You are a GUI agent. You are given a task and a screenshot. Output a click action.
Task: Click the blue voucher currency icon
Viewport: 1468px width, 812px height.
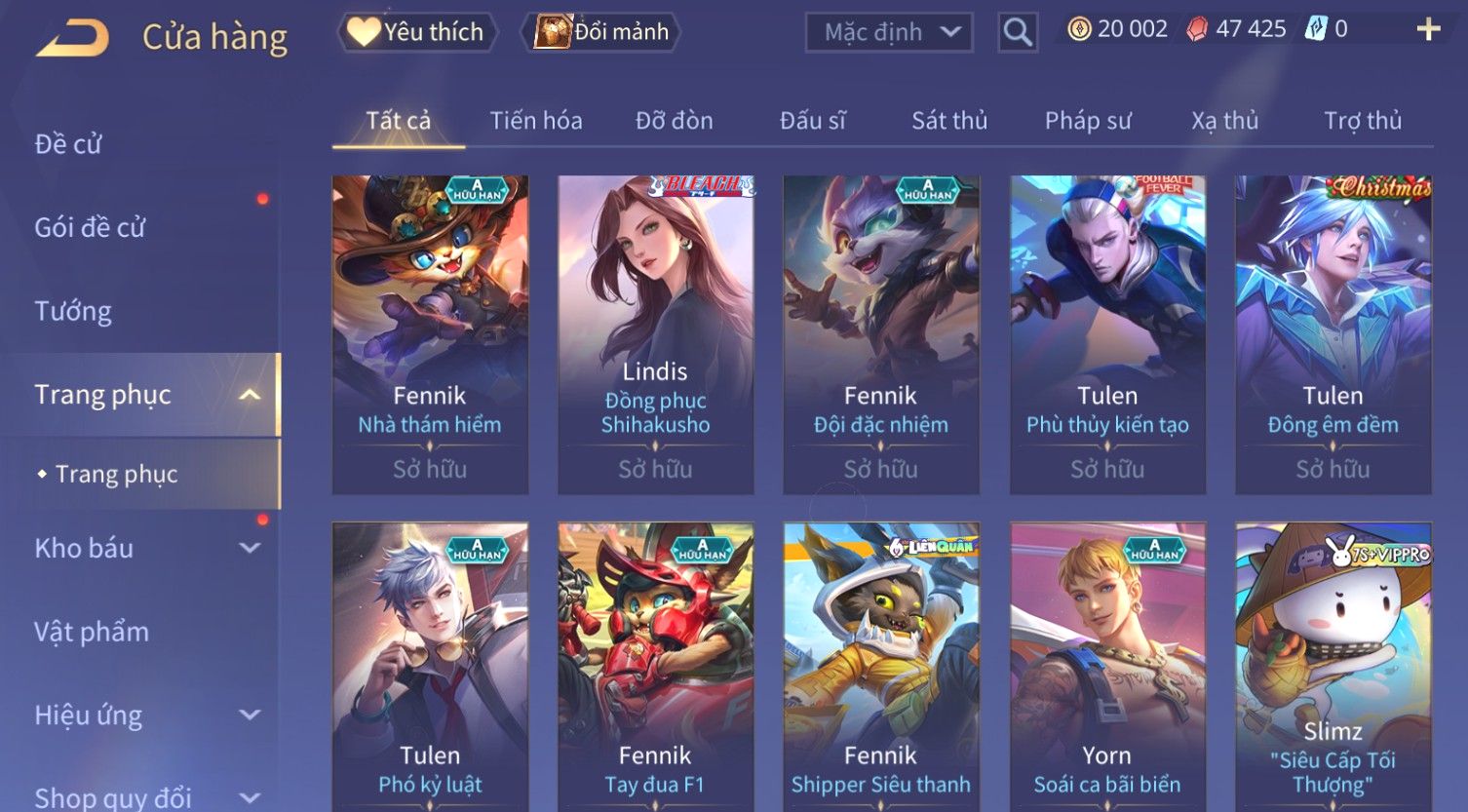[x=1317, y=29]
